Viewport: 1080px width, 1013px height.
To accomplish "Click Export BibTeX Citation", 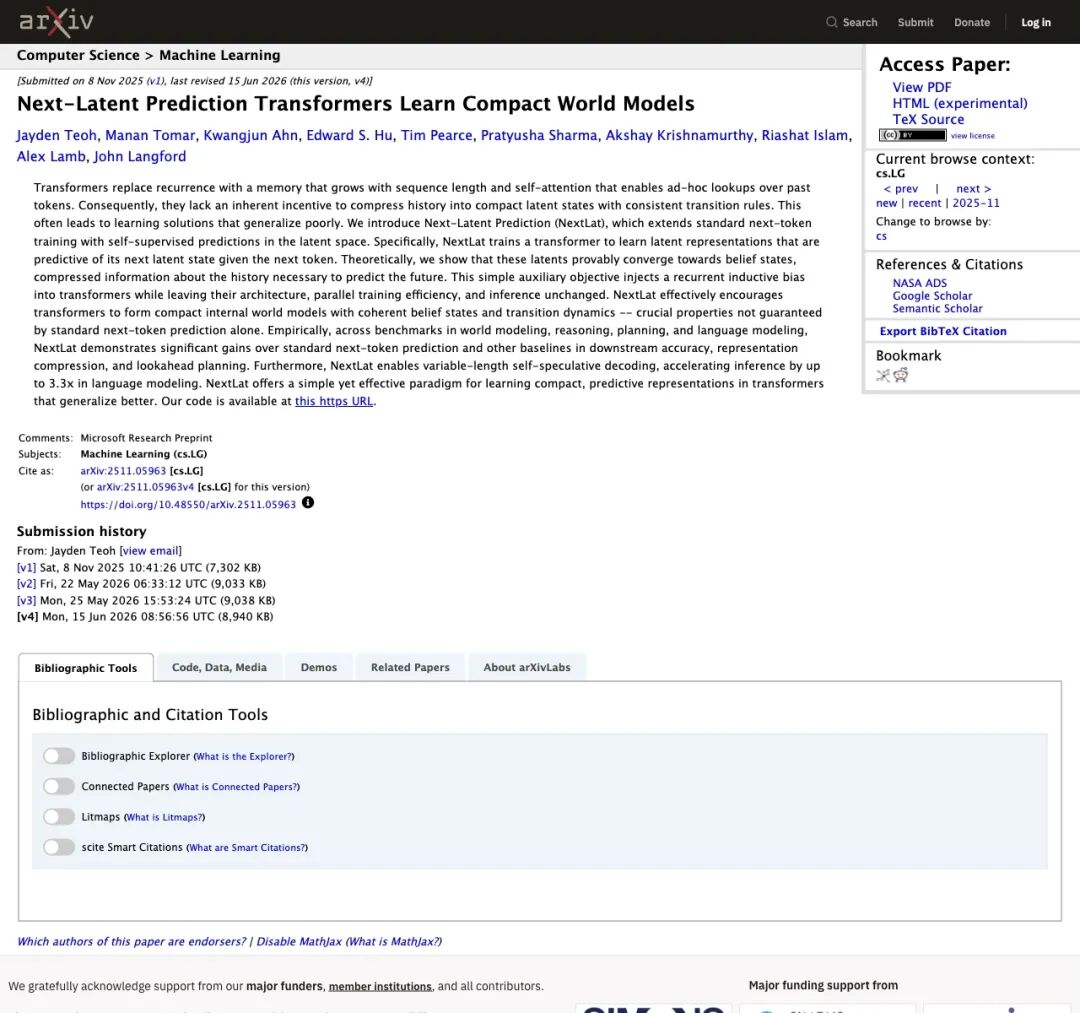I will pos(943,331).
